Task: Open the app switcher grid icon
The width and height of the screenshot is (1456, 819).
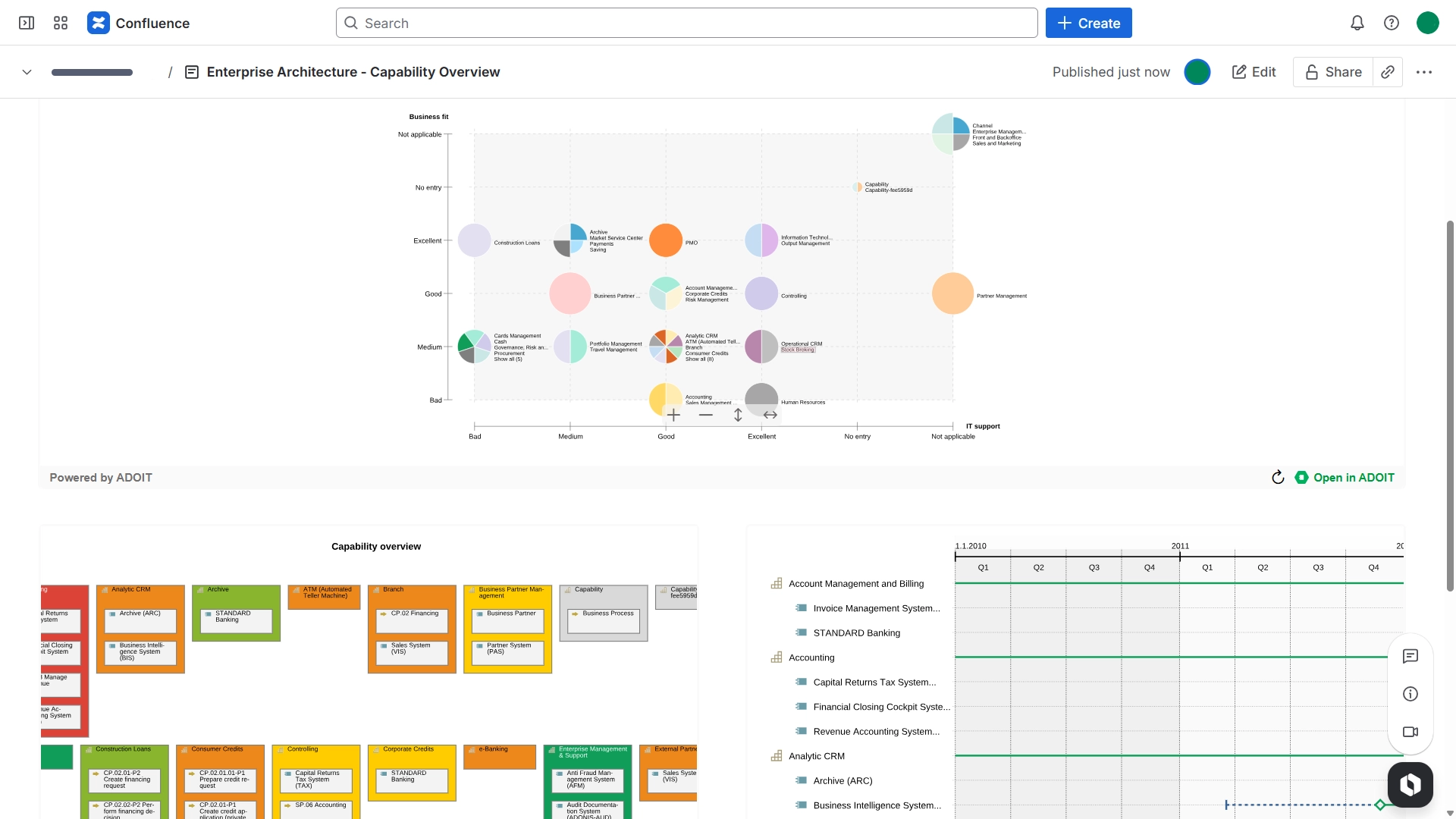Action: [x=61, y=23]
